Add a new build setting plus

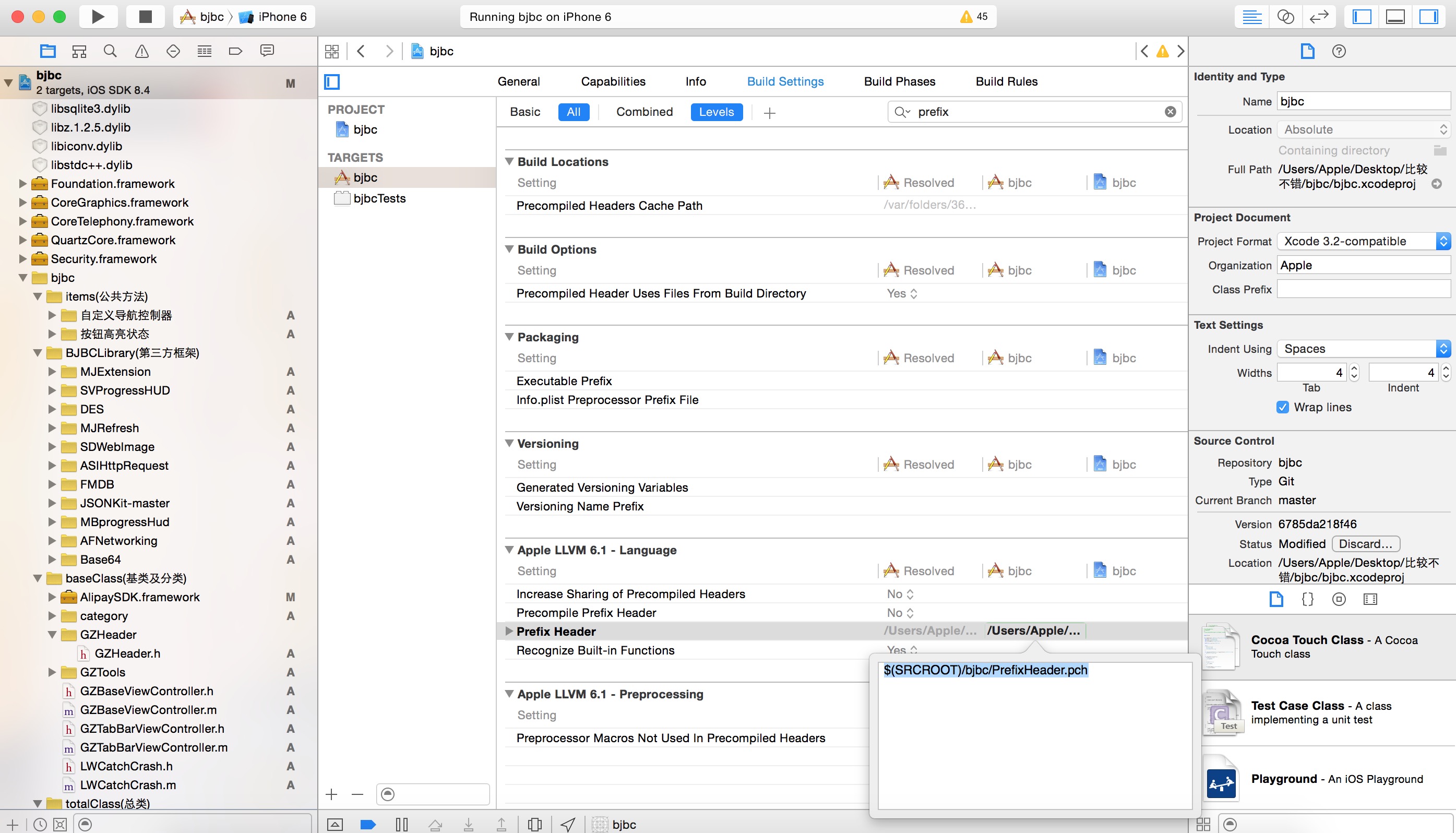click(x=769, y=113)
